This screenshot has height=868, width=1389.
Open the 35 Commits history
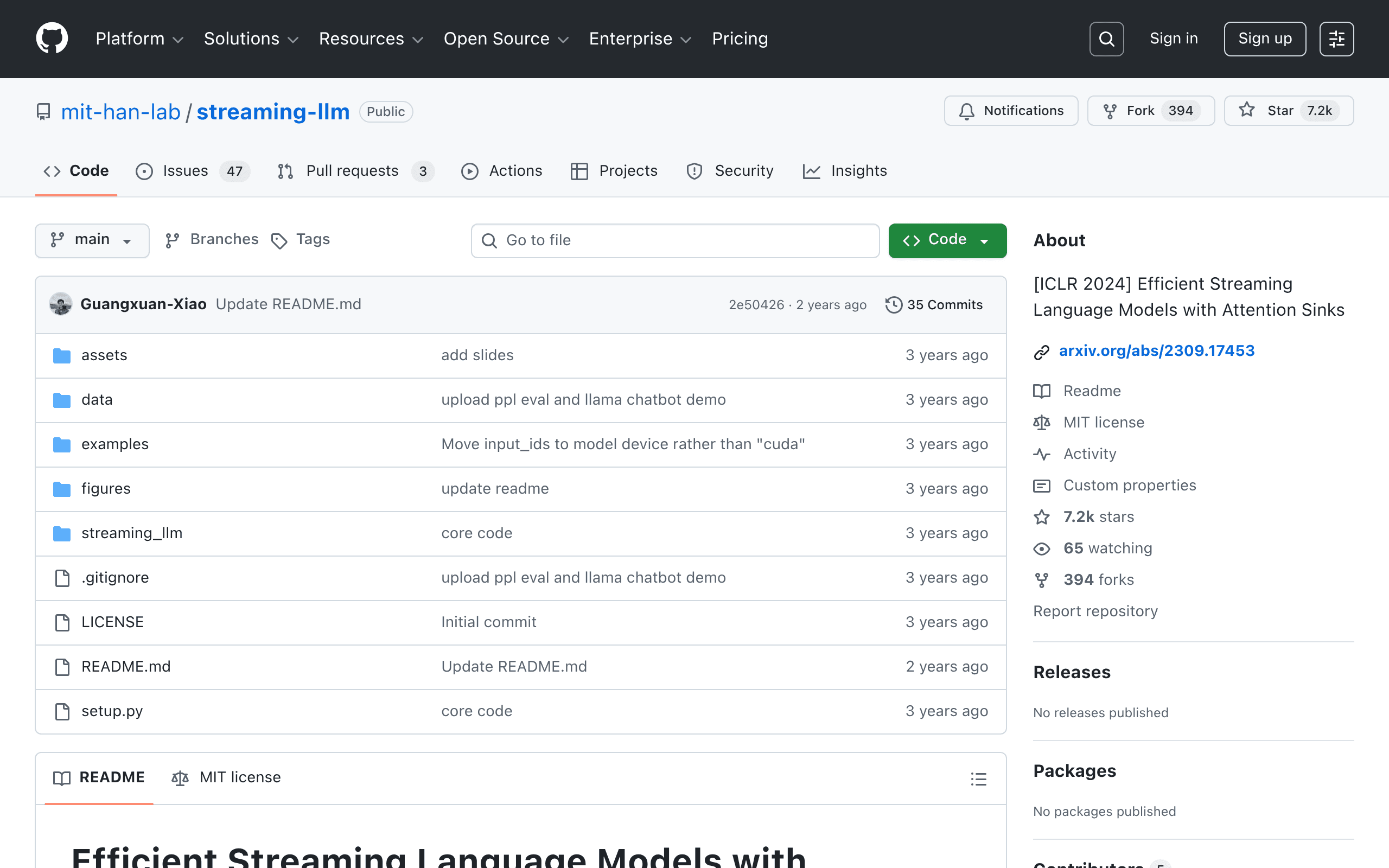pos(934,305)
